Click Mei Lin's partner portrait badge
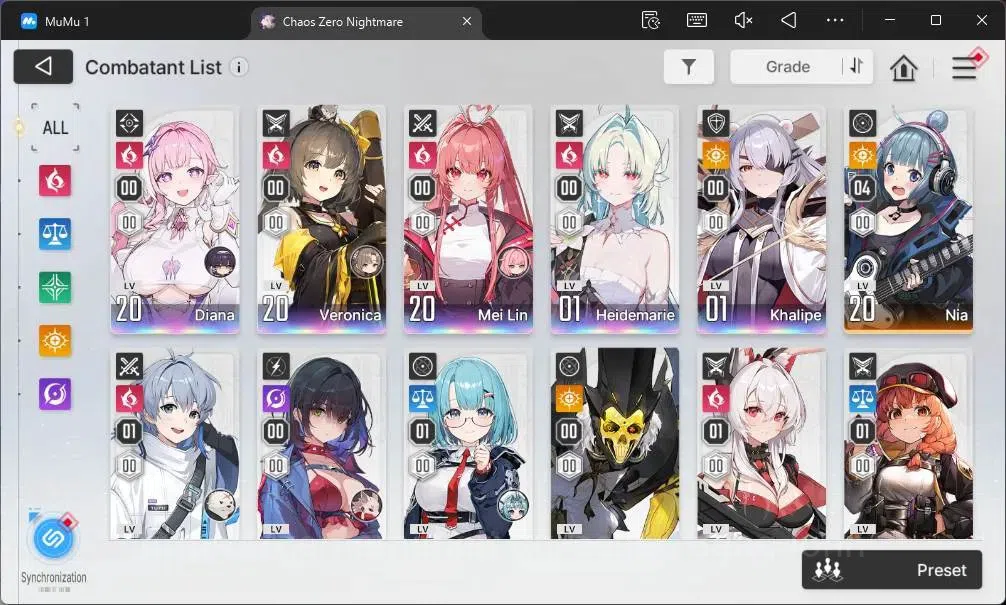1006x605 pixels. (x=513, y=262)
